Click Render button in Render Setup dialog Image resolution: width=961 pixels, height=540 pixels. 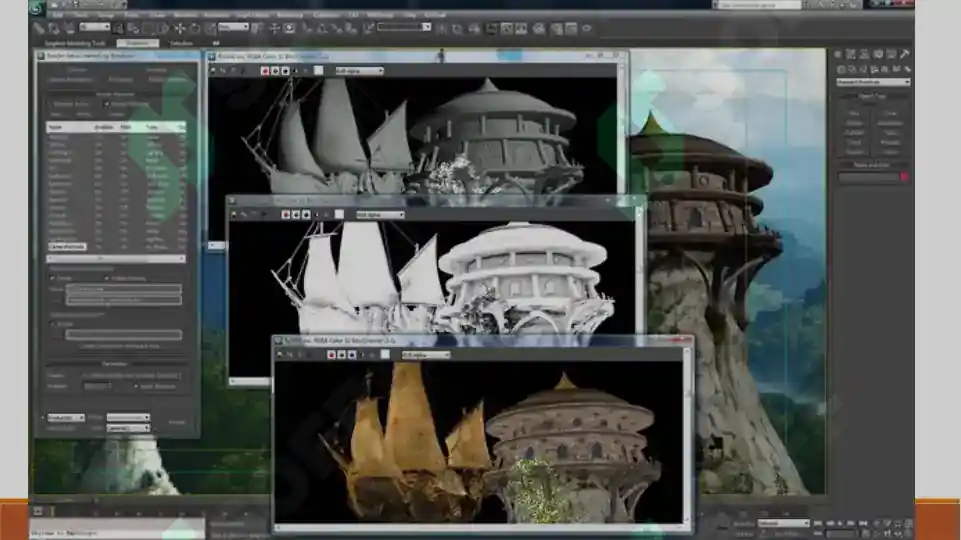[x=177, y=422]
